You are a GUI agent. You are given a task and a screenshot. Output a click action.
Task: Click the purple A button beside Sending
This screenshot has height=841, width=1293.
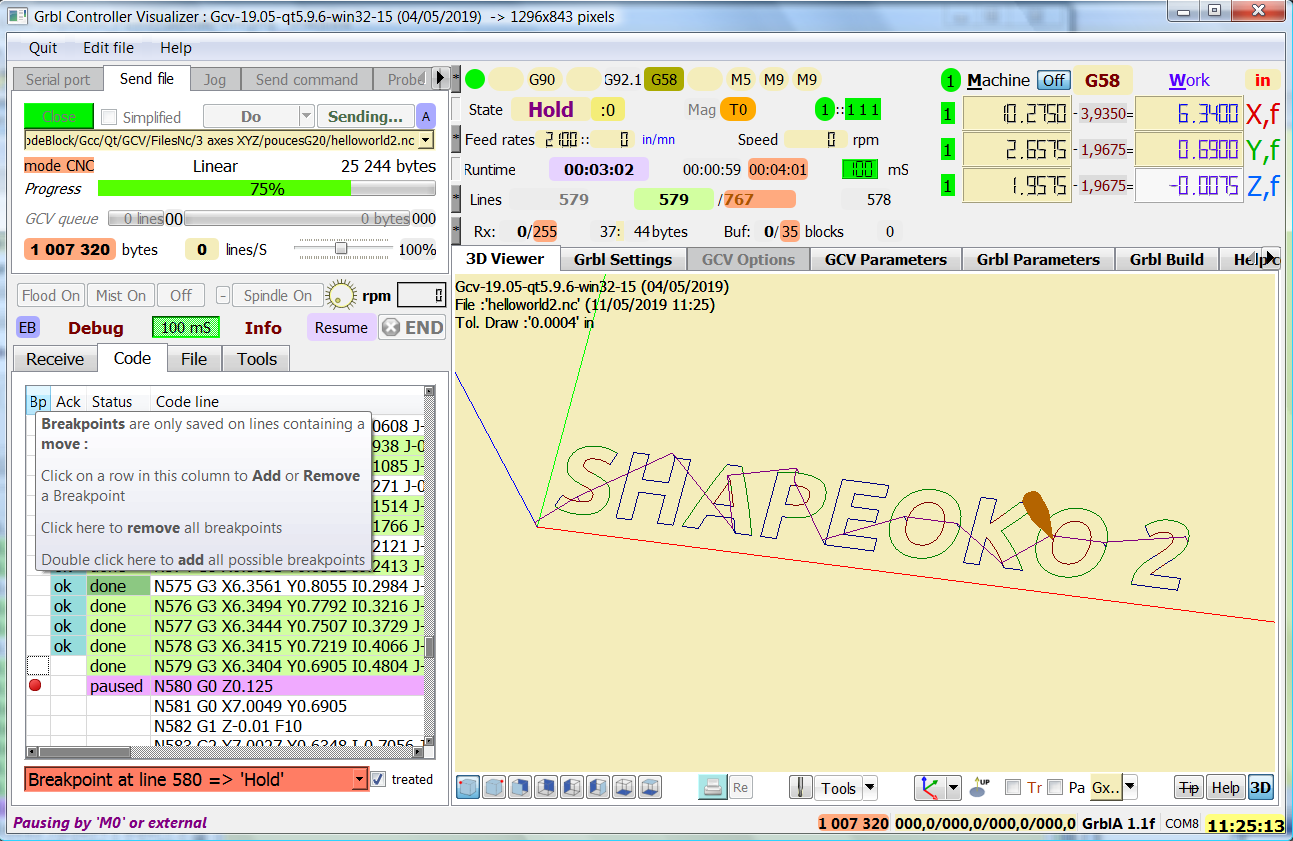[x=426, y=116]
